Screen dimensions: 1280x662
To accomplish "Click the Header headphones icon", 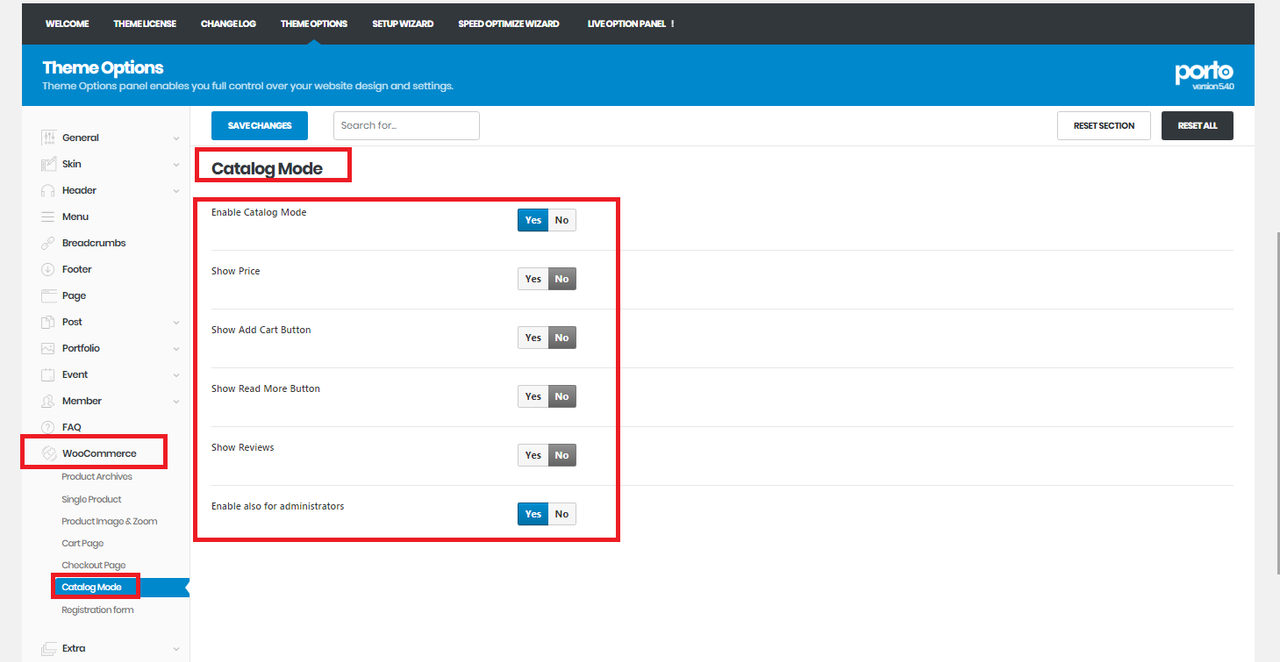I will point(48,190).
